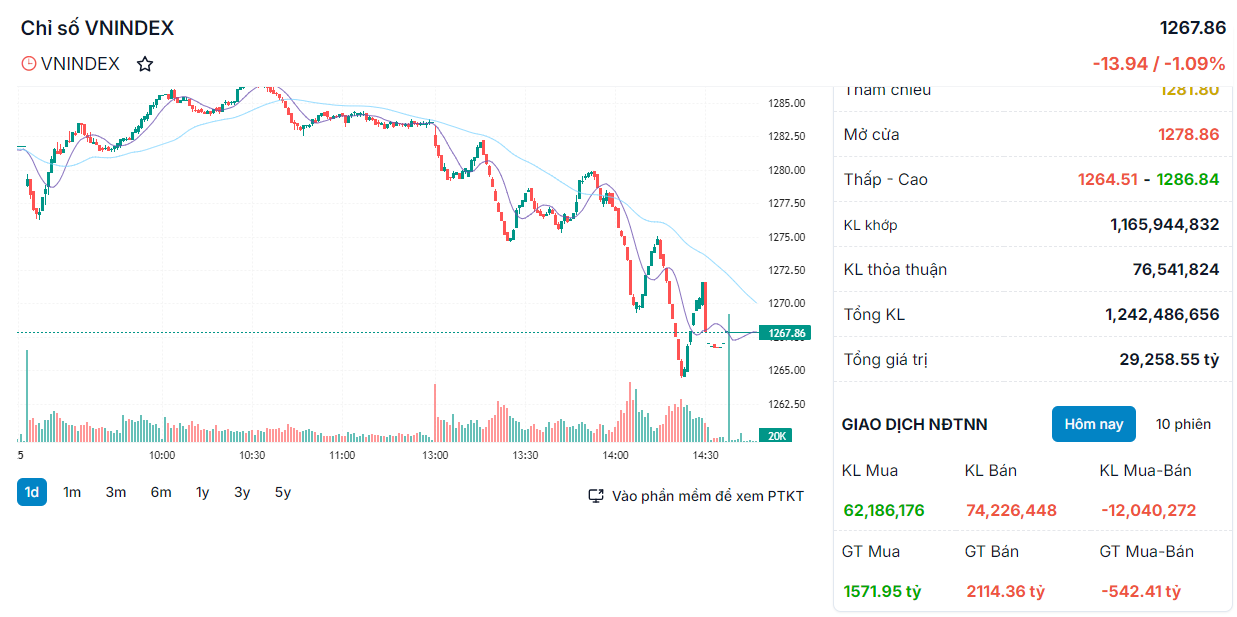Viewport: 1237px width, 617px height.
Task: Click the monitor icon before PTKT text
Action: point(597,496)
